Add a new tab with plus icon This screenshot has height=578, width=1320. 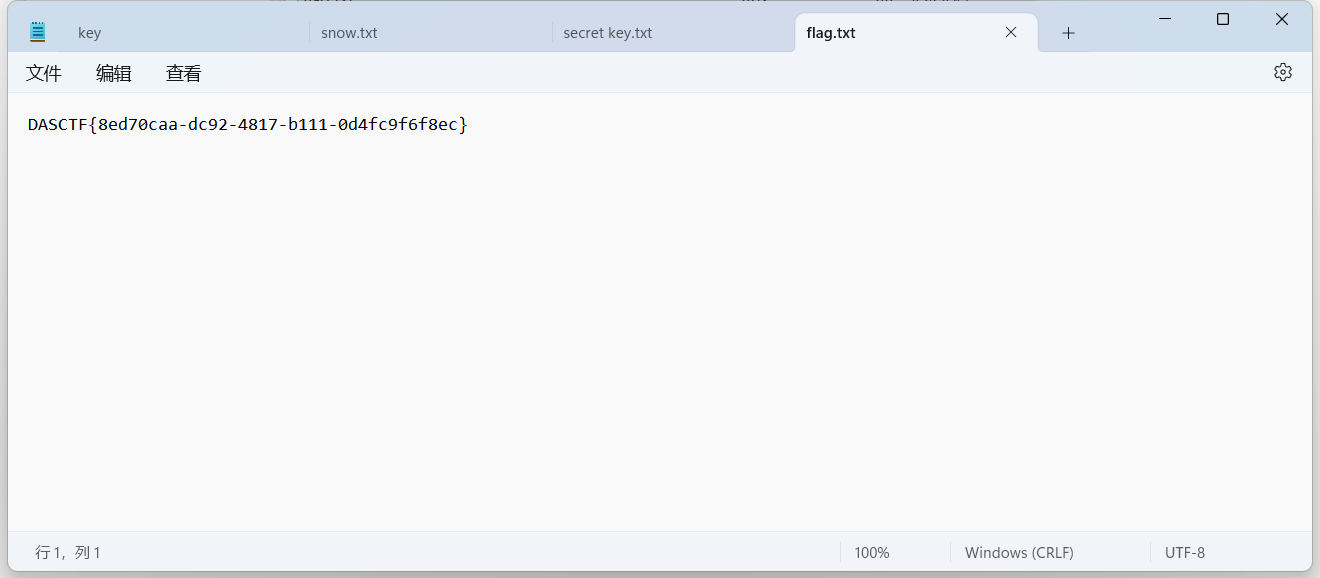pos(1068,33)
